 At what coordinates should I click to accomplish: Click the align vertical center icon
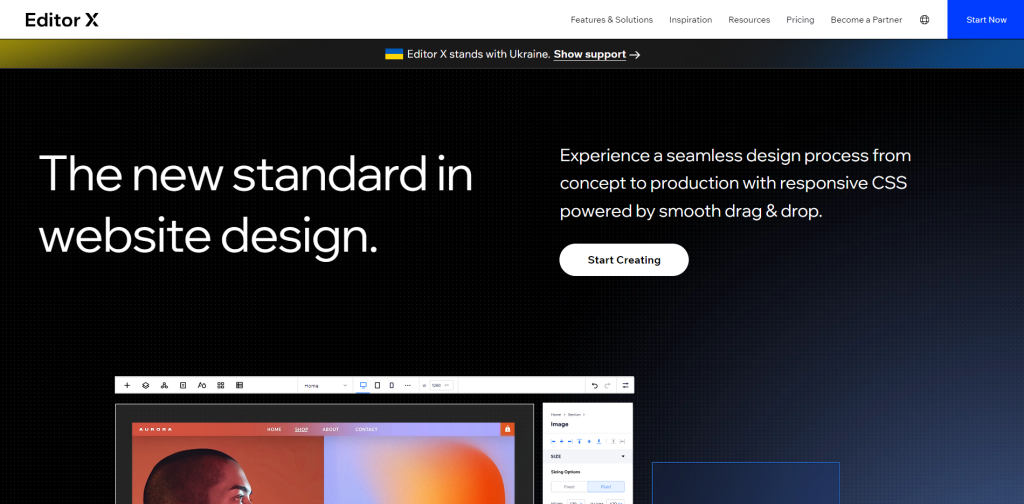(589, 441)
